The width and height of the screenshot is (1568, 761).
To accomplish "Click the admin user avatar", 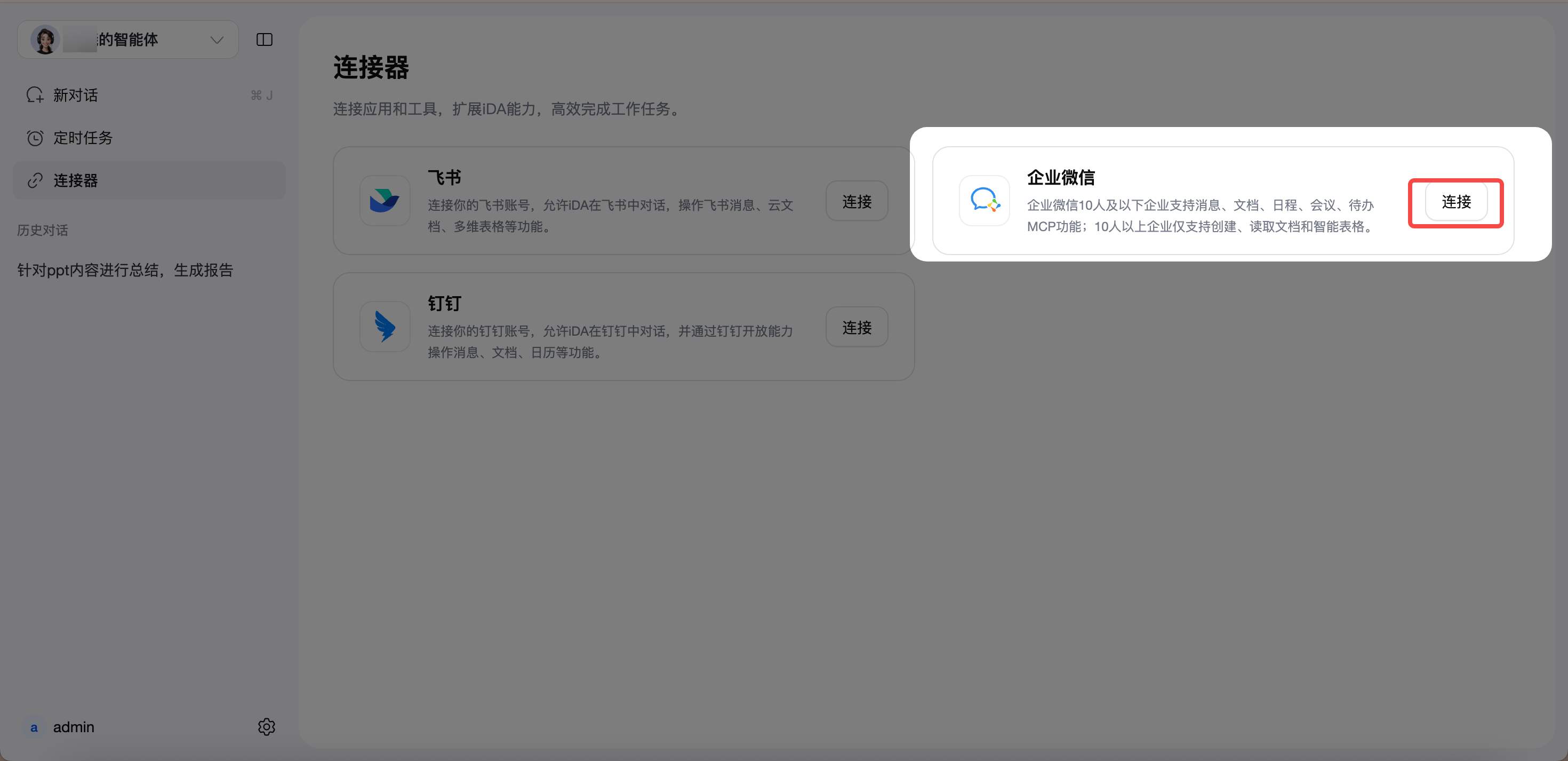I will click(x=34, y=727).
